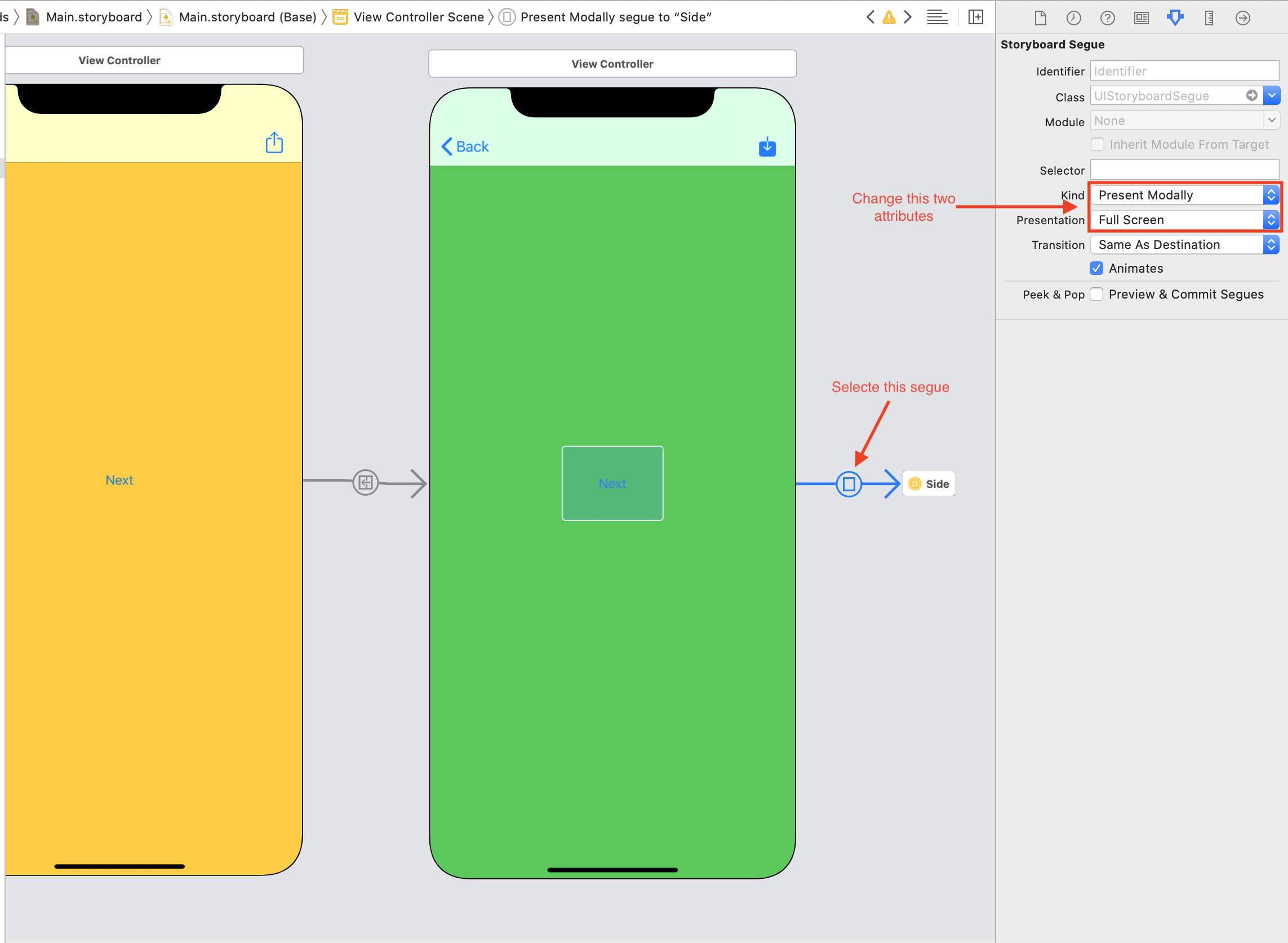Click the share/export icon on yellow controller
Viewport: 1288px width, 943px height.
click(274, 142)
